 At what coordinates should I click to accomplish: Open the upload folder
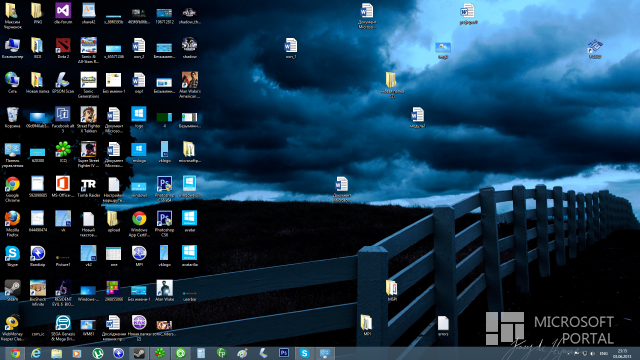tap(113, 219)
